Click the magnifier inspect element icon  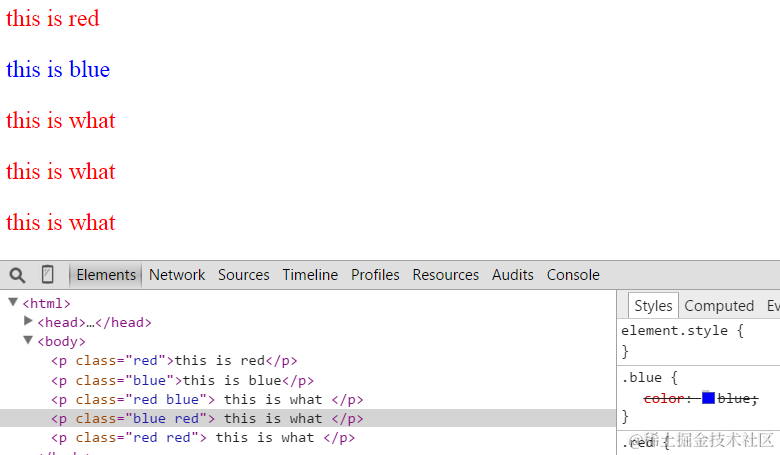(17, 275)
